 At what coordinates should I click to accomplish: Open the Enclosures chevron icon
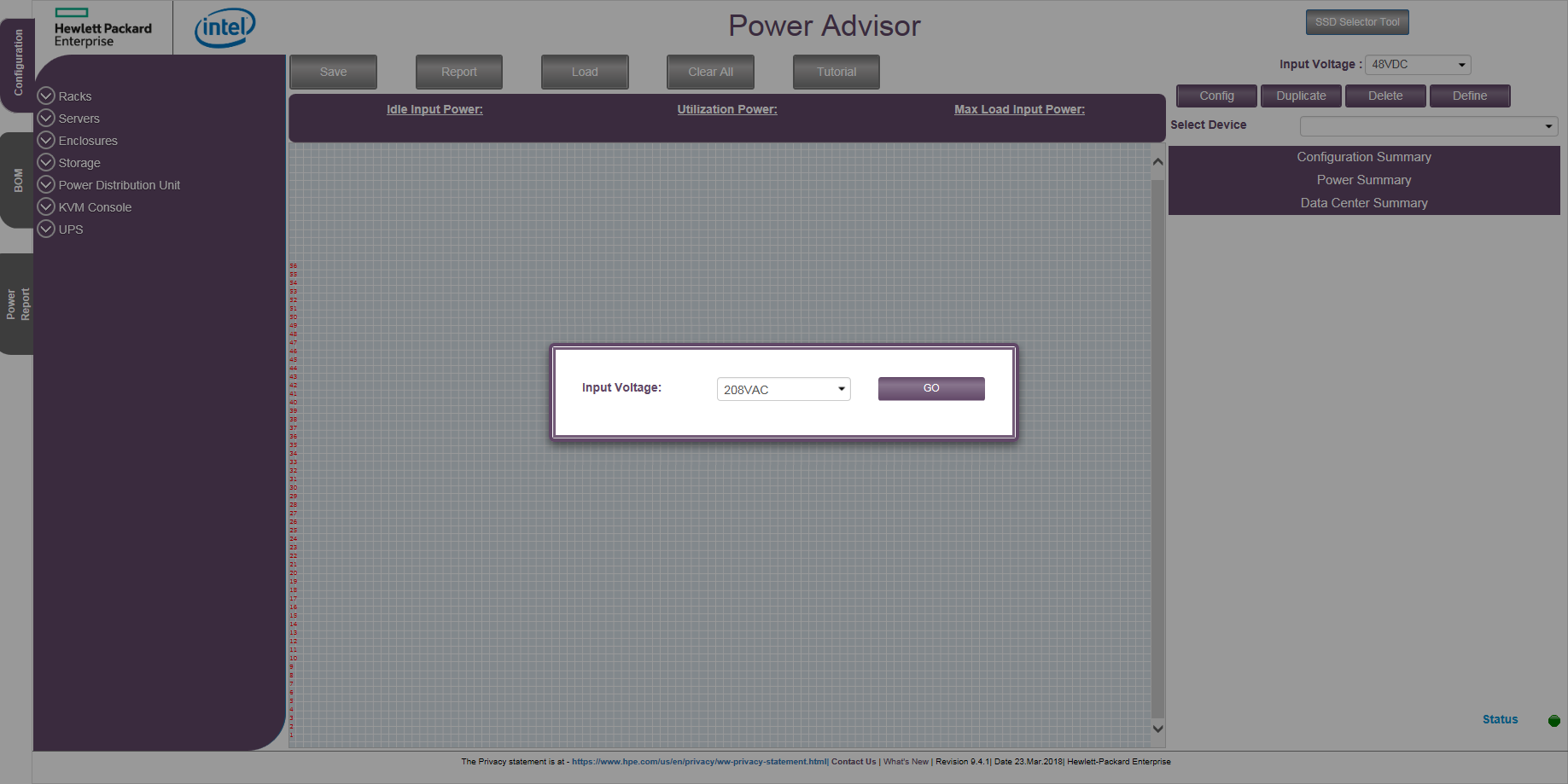pyautogui.click(x=46, y=140)
